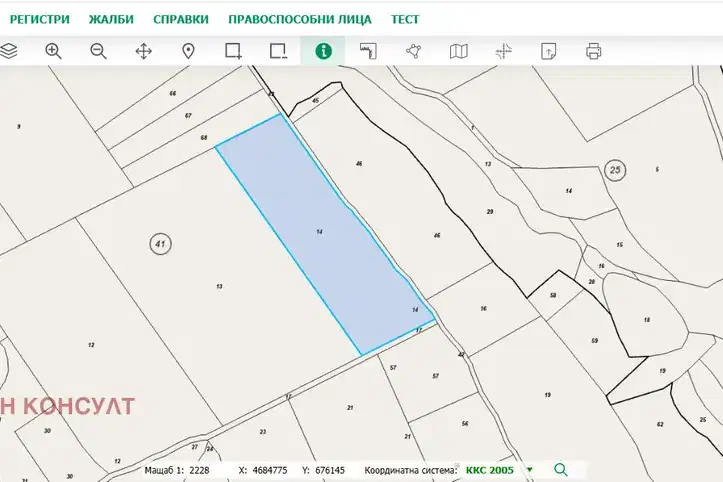Open the ПРАВОСПОСОБНИ ЛИЦА menu
The height and width of the screenshot is (482, 723).
click(x=300, y=19)
